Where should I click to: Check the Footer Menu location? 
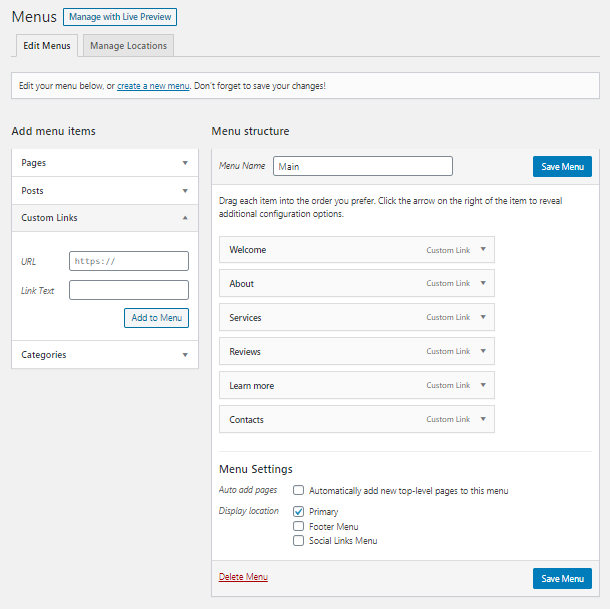298,526
